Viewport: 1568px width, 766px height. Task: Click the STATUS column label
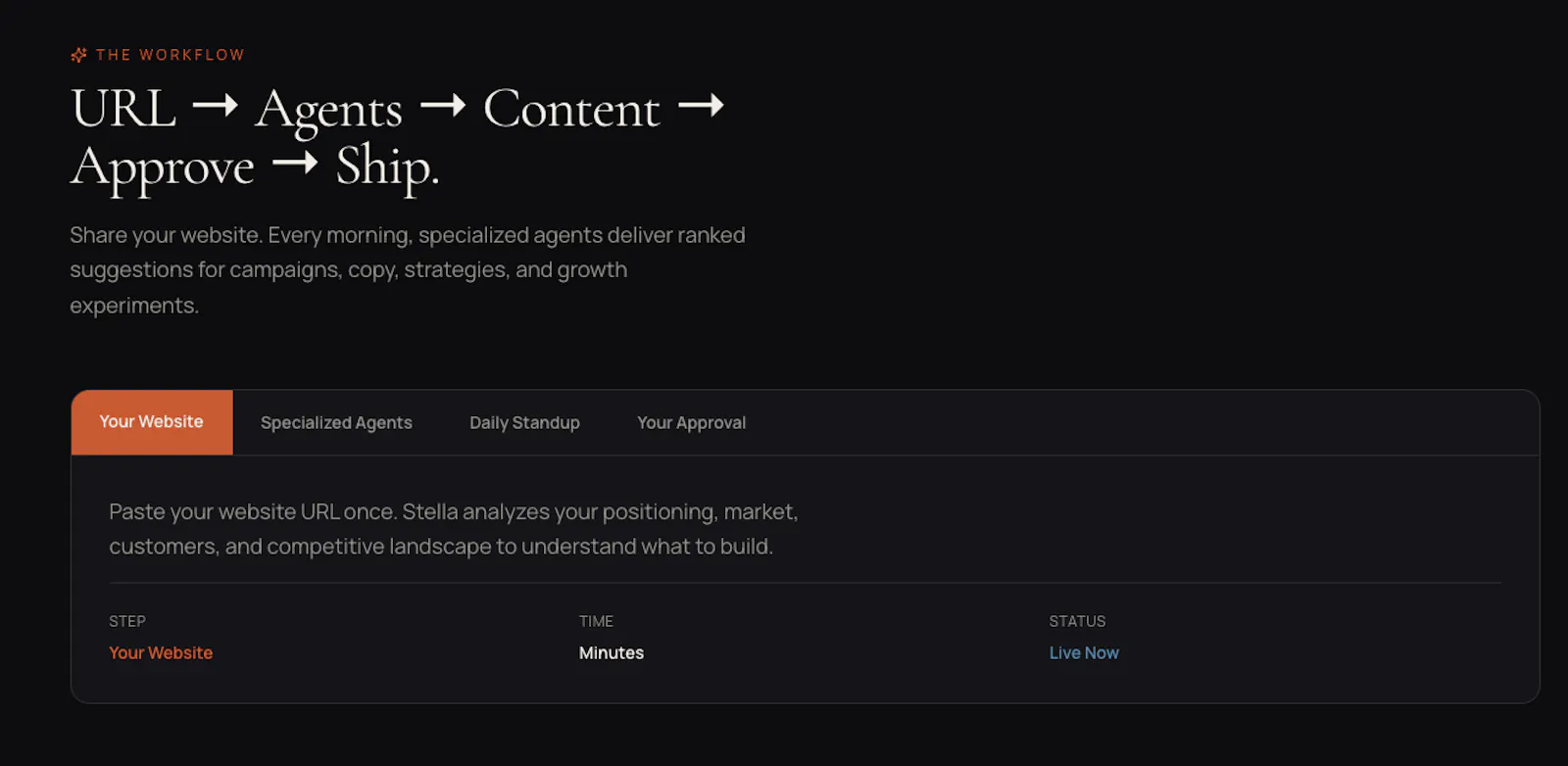1077,621
